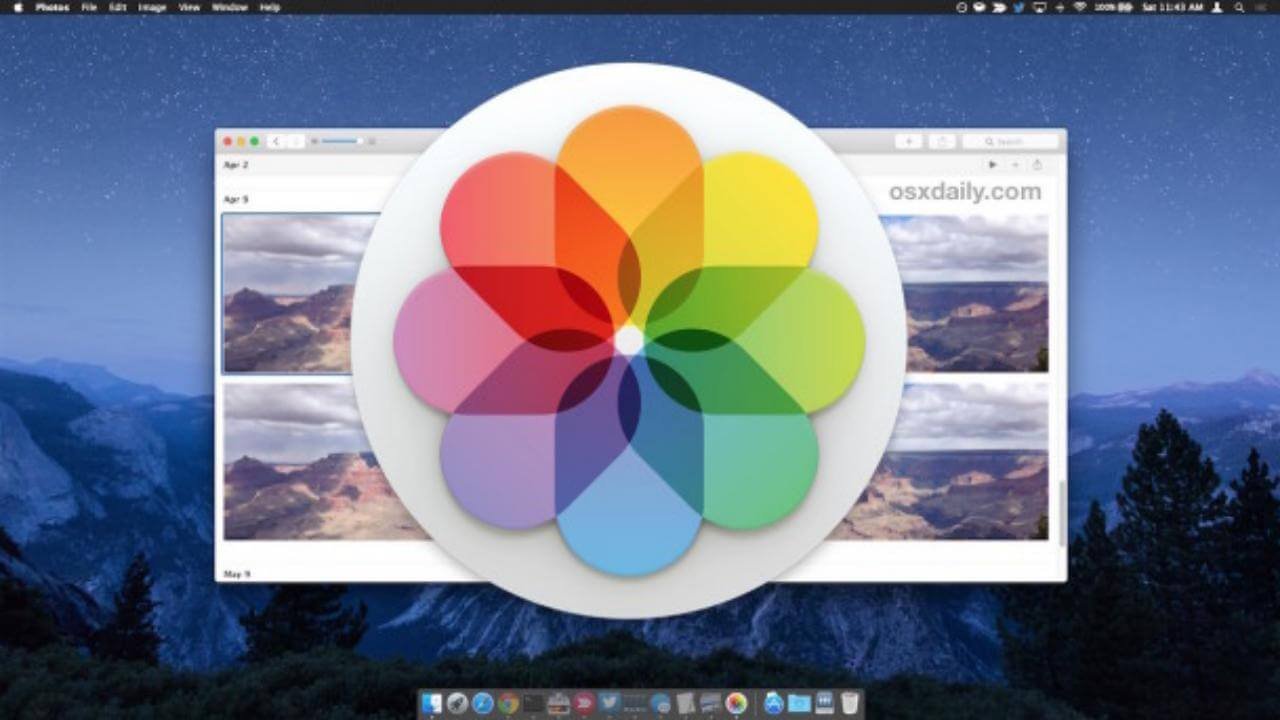This screenshot has height=720, width=1280.
Task: Open the user account menu bar icon
Action: (1217, 7)
